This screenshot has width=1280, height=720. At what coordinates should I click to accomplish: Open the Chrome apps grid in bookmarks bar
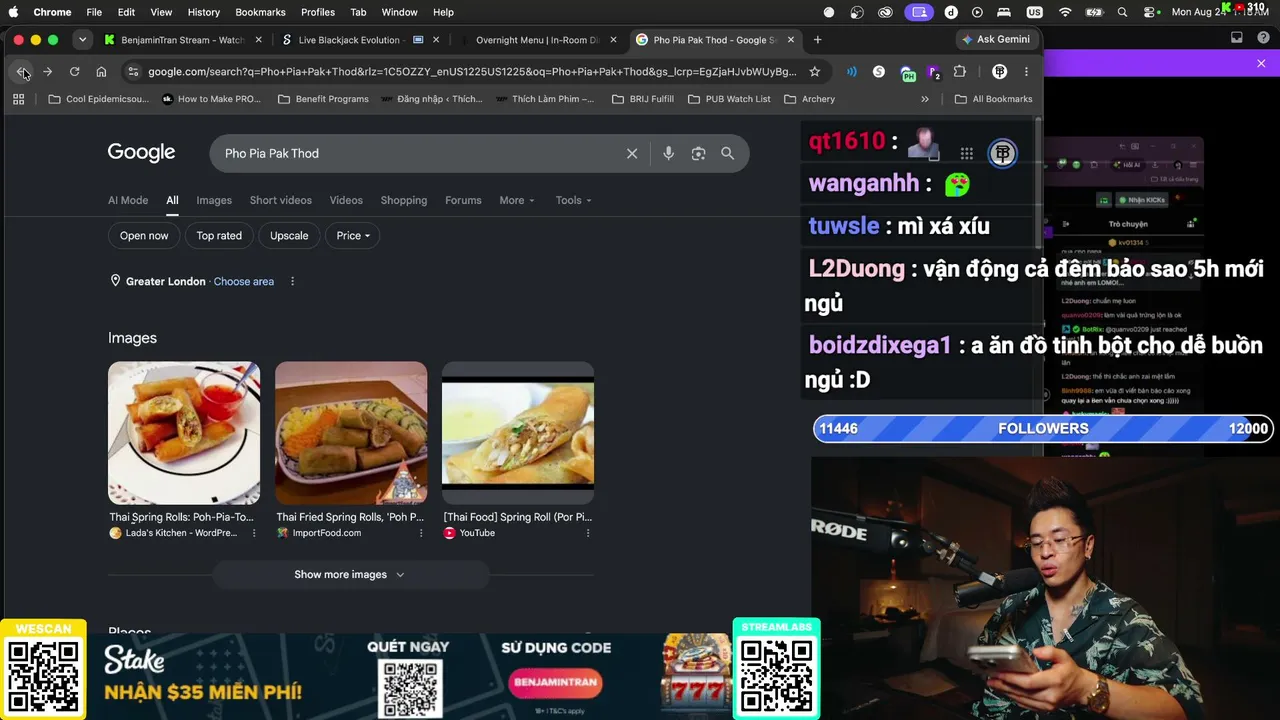(x=18, y=99)
